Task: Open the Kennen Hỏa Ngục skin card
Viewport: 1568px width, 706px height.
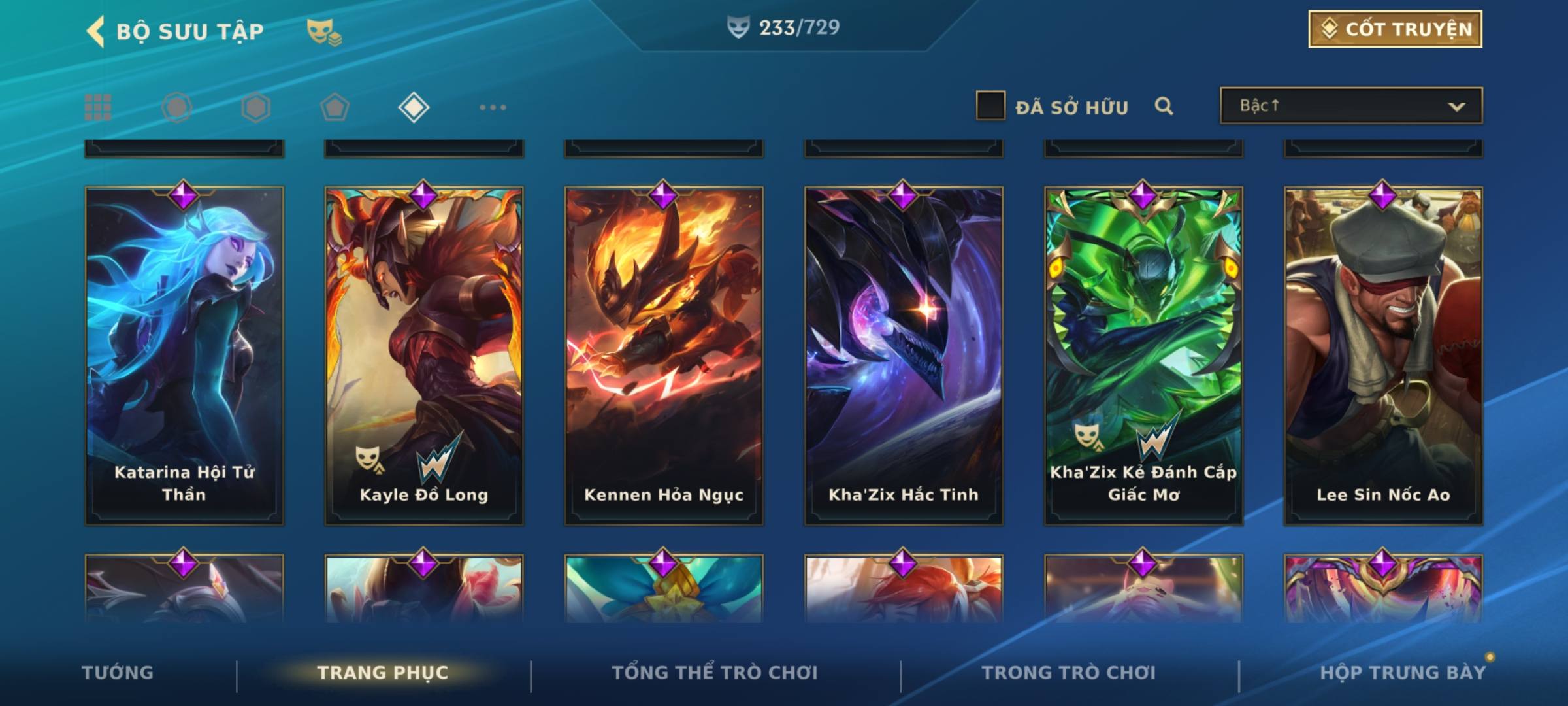Action: [x=664, y=356]
